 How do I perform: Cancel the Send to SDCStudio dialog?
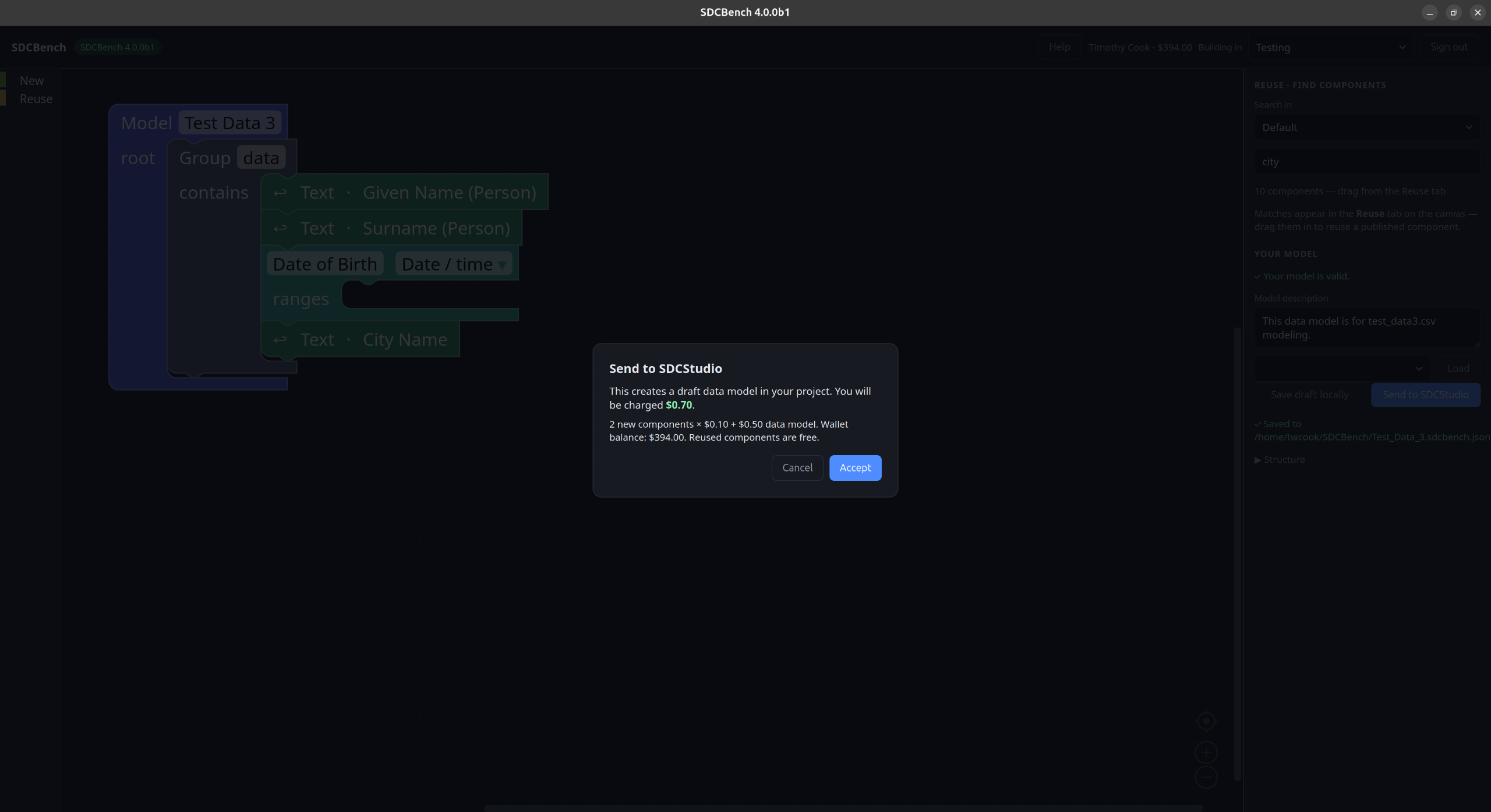797,468
